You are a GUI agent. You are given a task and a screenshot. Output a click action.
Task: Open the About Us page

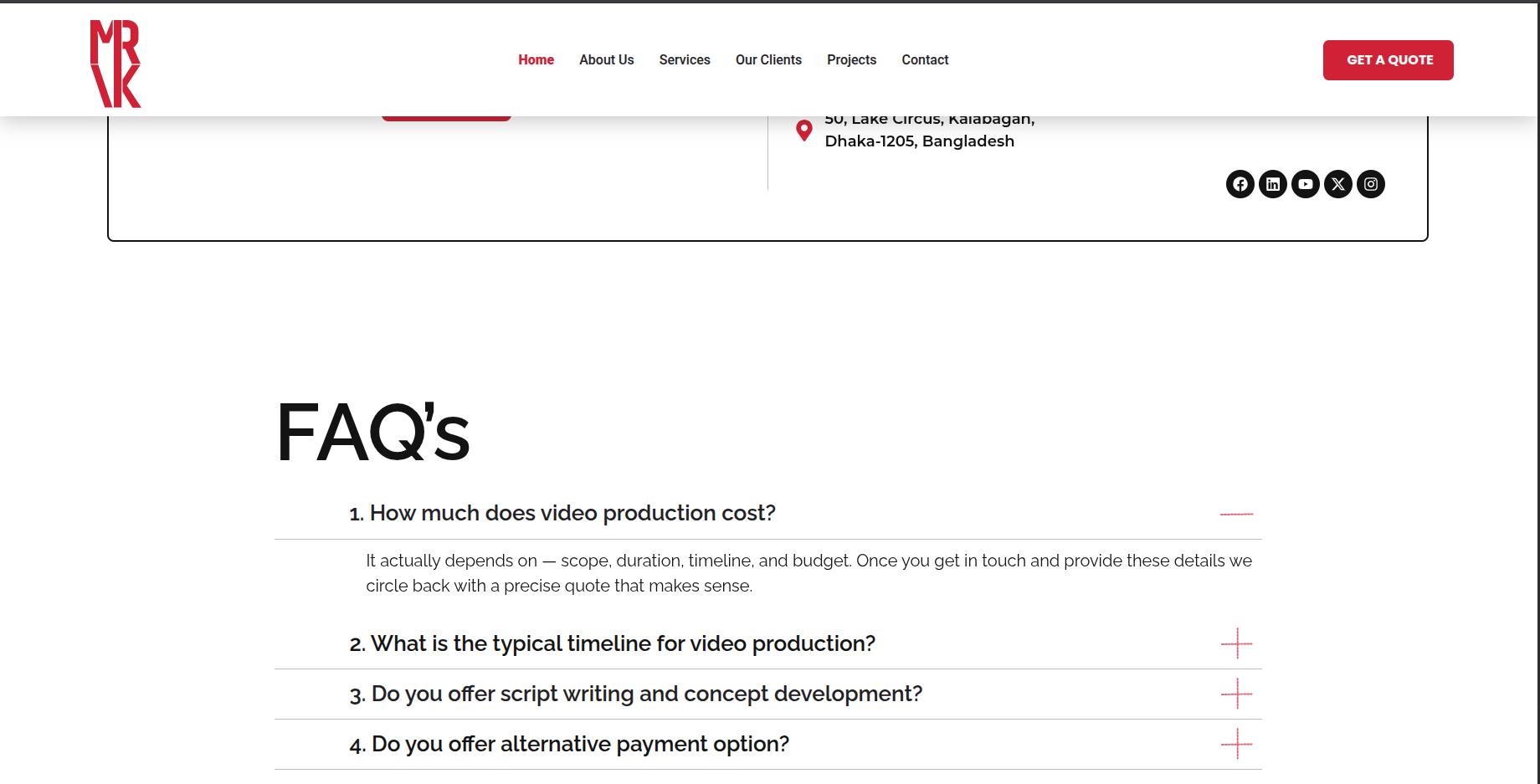606,60
